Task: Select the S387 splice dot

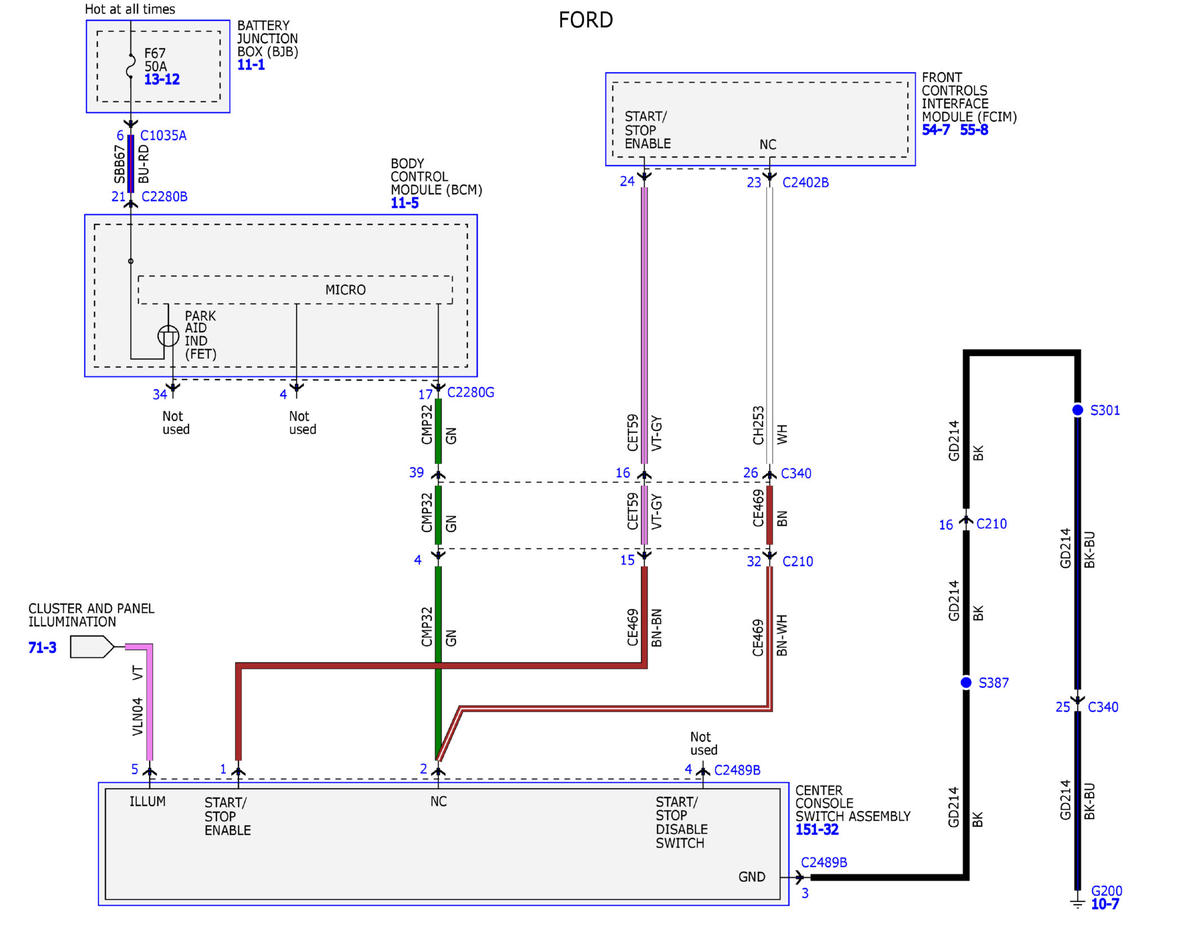Action: (x=966, y=682)
